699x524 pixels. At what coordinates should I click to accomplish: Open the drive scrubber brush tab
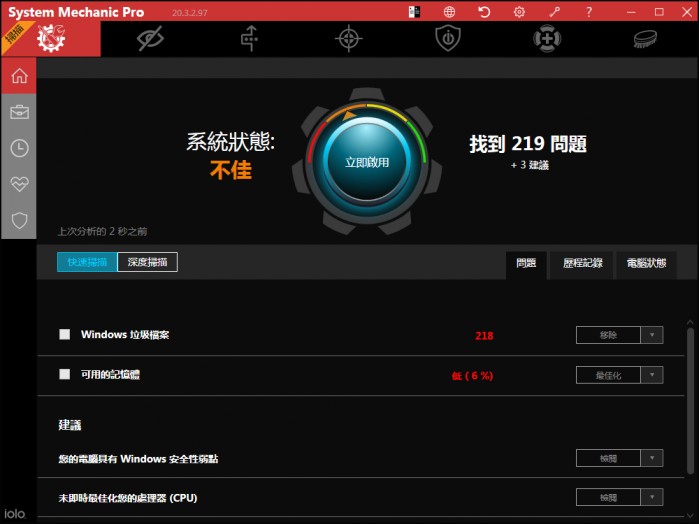(x=645, y=39)
